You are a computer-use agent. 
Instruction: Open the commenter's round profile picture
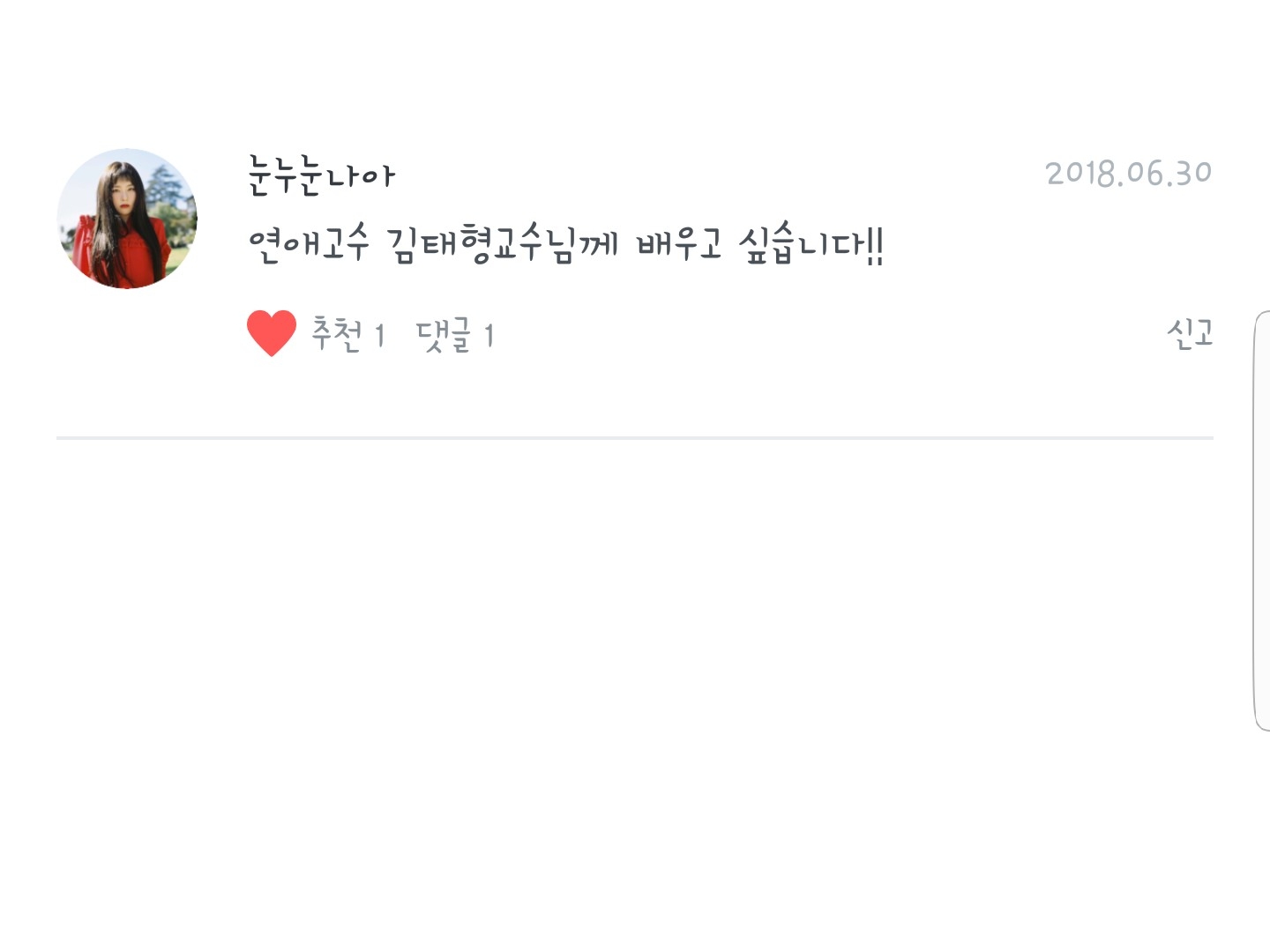tap(127, 219)
